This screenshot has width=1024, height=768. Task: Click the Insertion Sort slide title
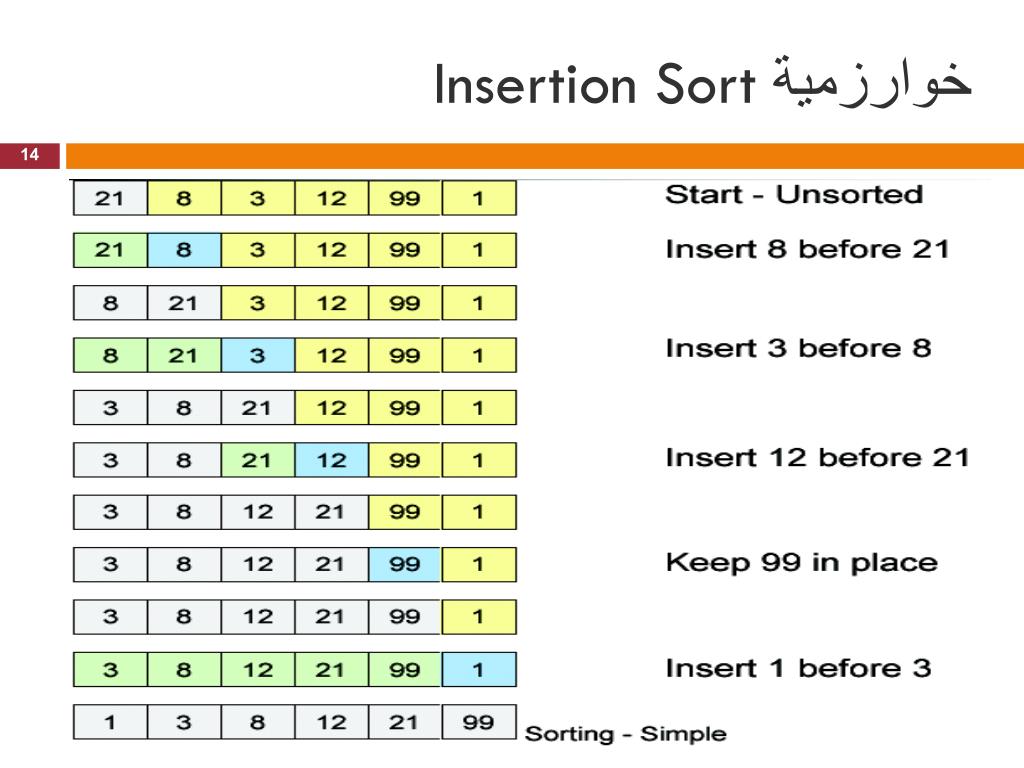(703, 86)
